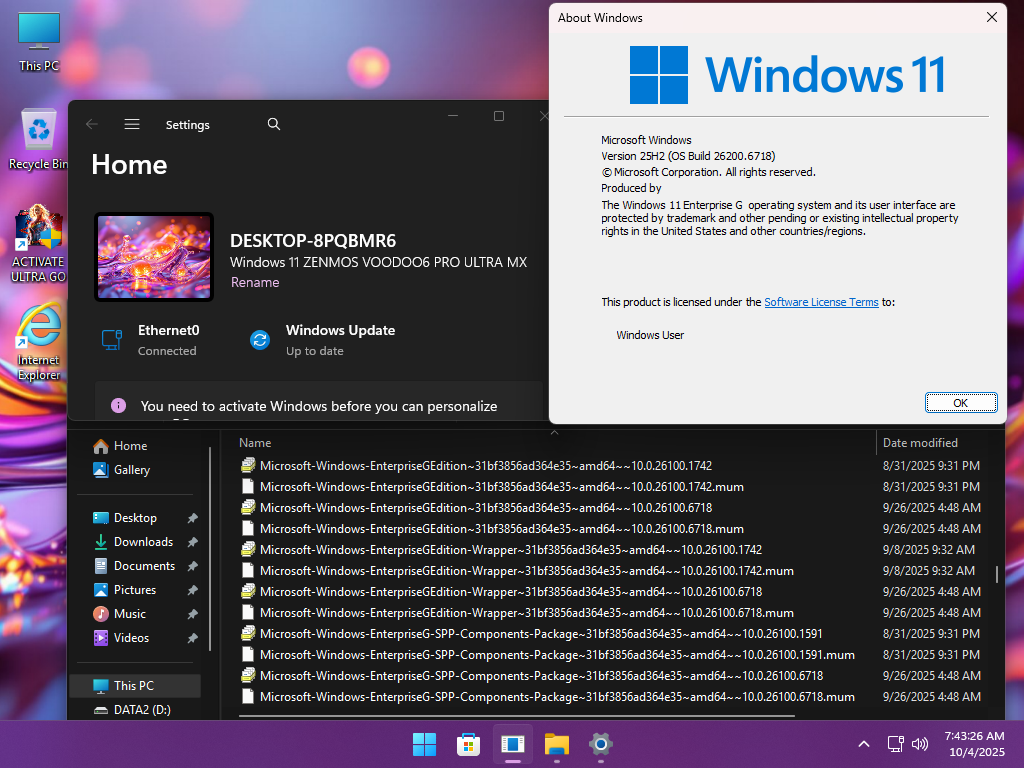Open Videos in Explorer quick access

[x=131, y=638]
